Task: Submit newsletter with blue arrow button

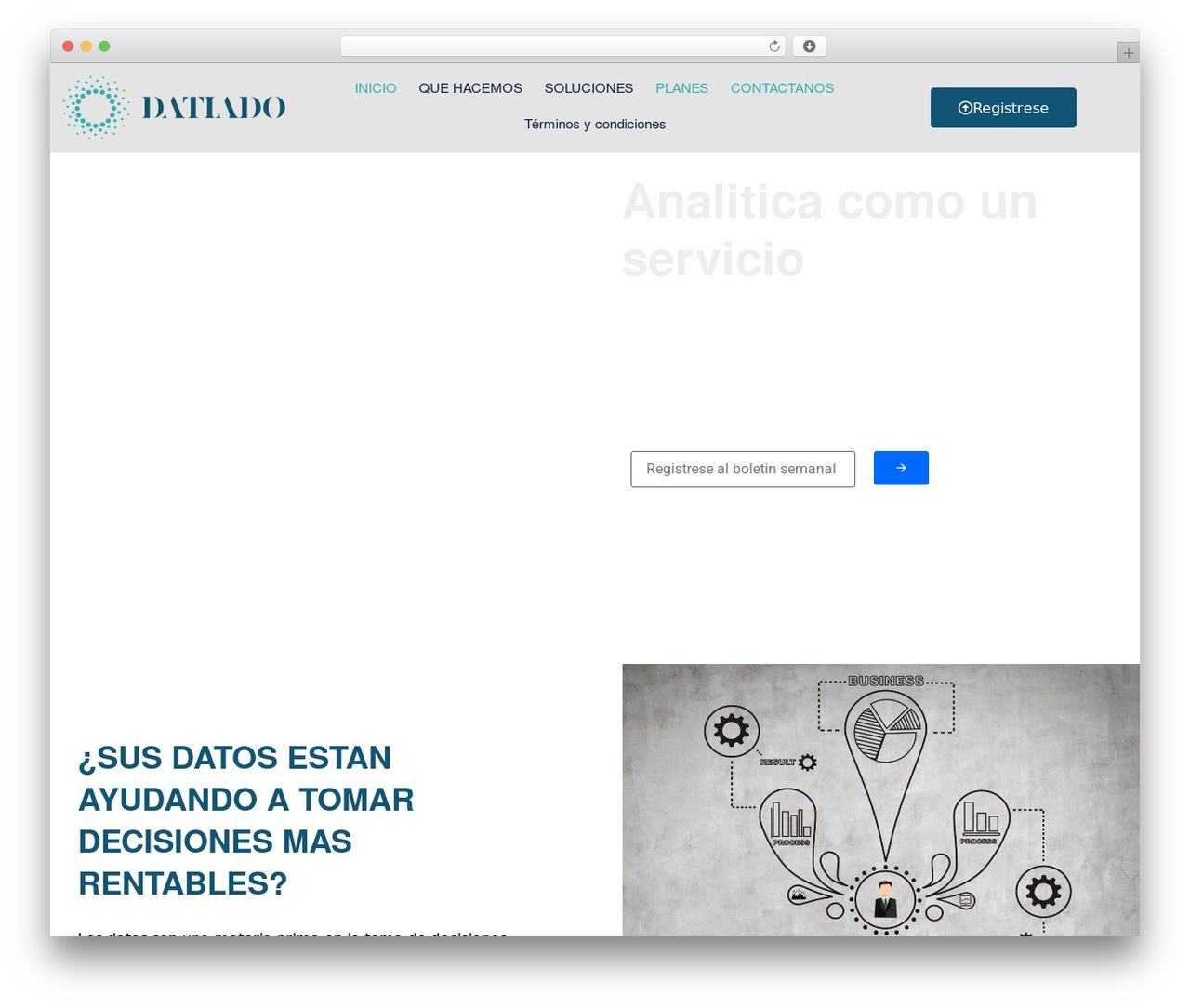Action: (901, 468)
